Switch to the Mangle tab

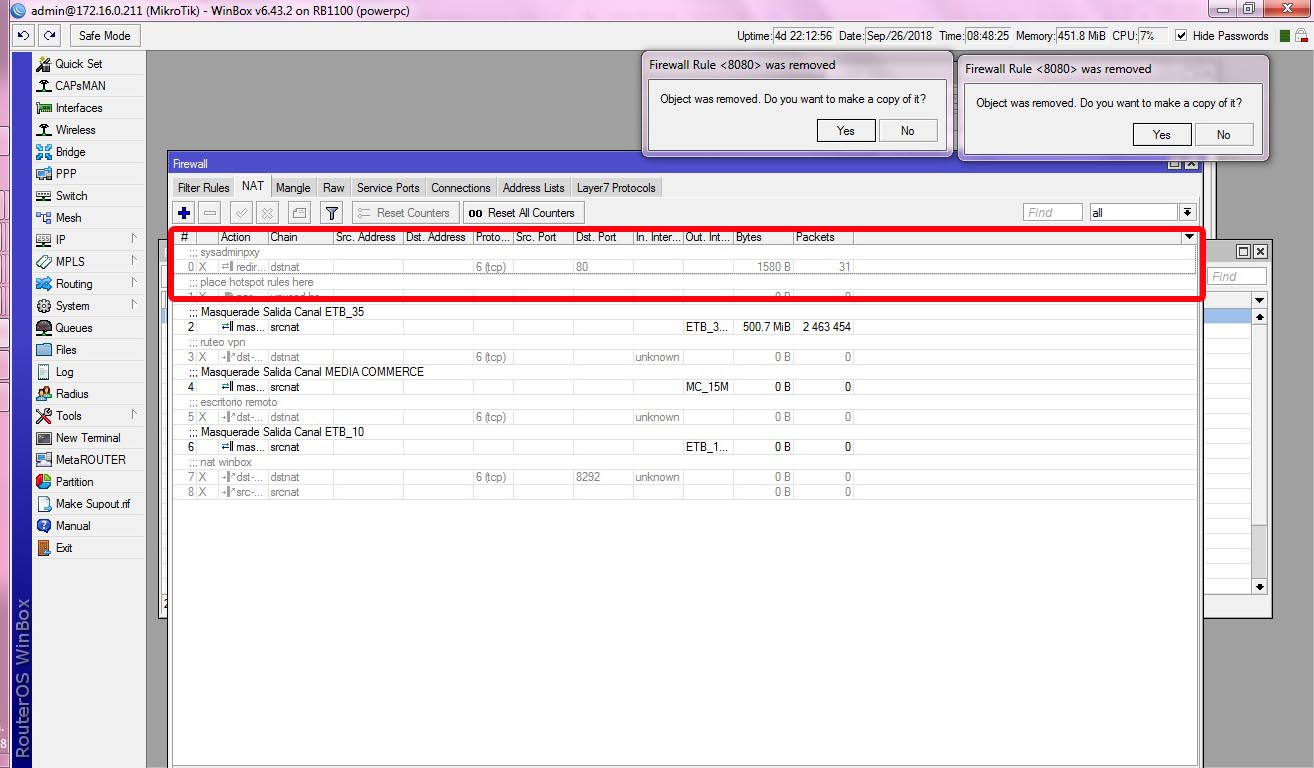pos(293,188)
